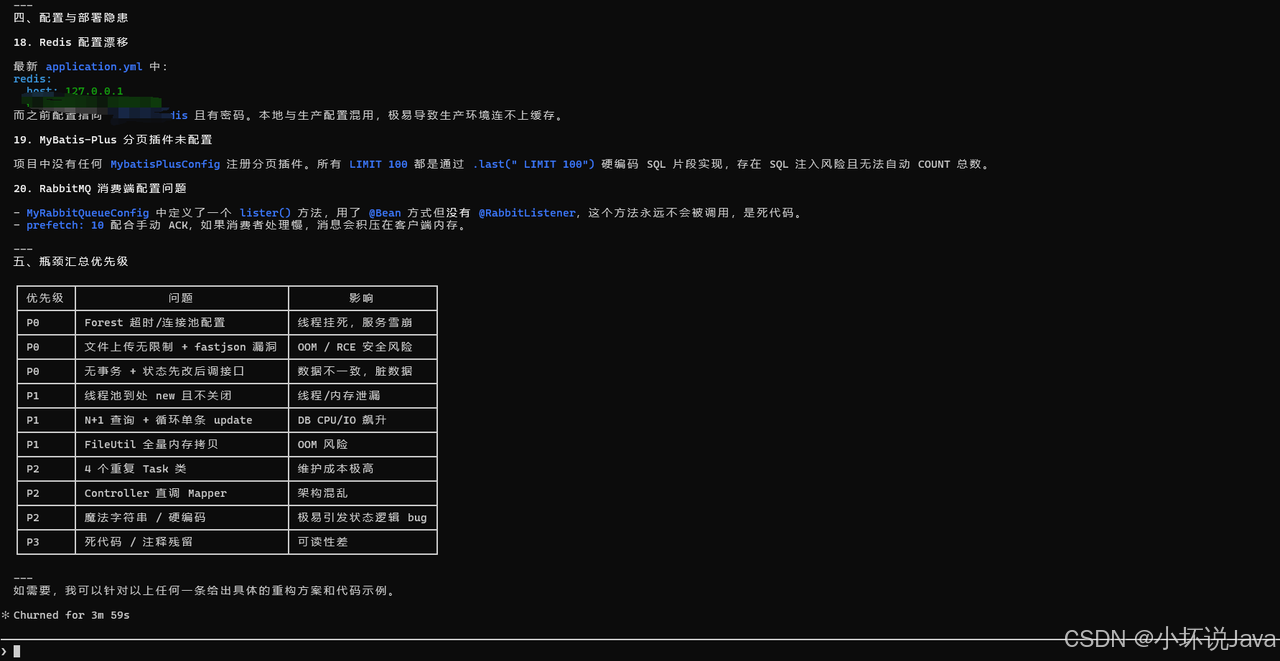1280x661 pixels.
Task: Click cell "极易引发状态逻辑 bug"
Action: [362, 518]
